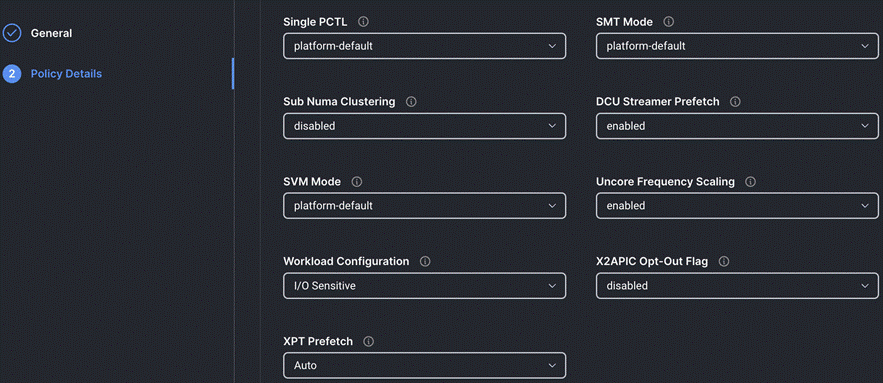Select the Policy Details step

tap(66, 74)
